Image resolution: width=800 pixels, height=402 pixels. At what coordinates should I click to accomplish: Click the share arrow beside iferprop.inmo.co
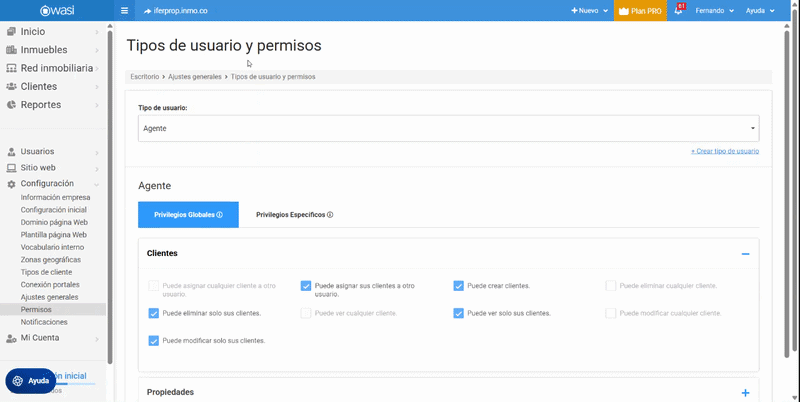[147, 11]
